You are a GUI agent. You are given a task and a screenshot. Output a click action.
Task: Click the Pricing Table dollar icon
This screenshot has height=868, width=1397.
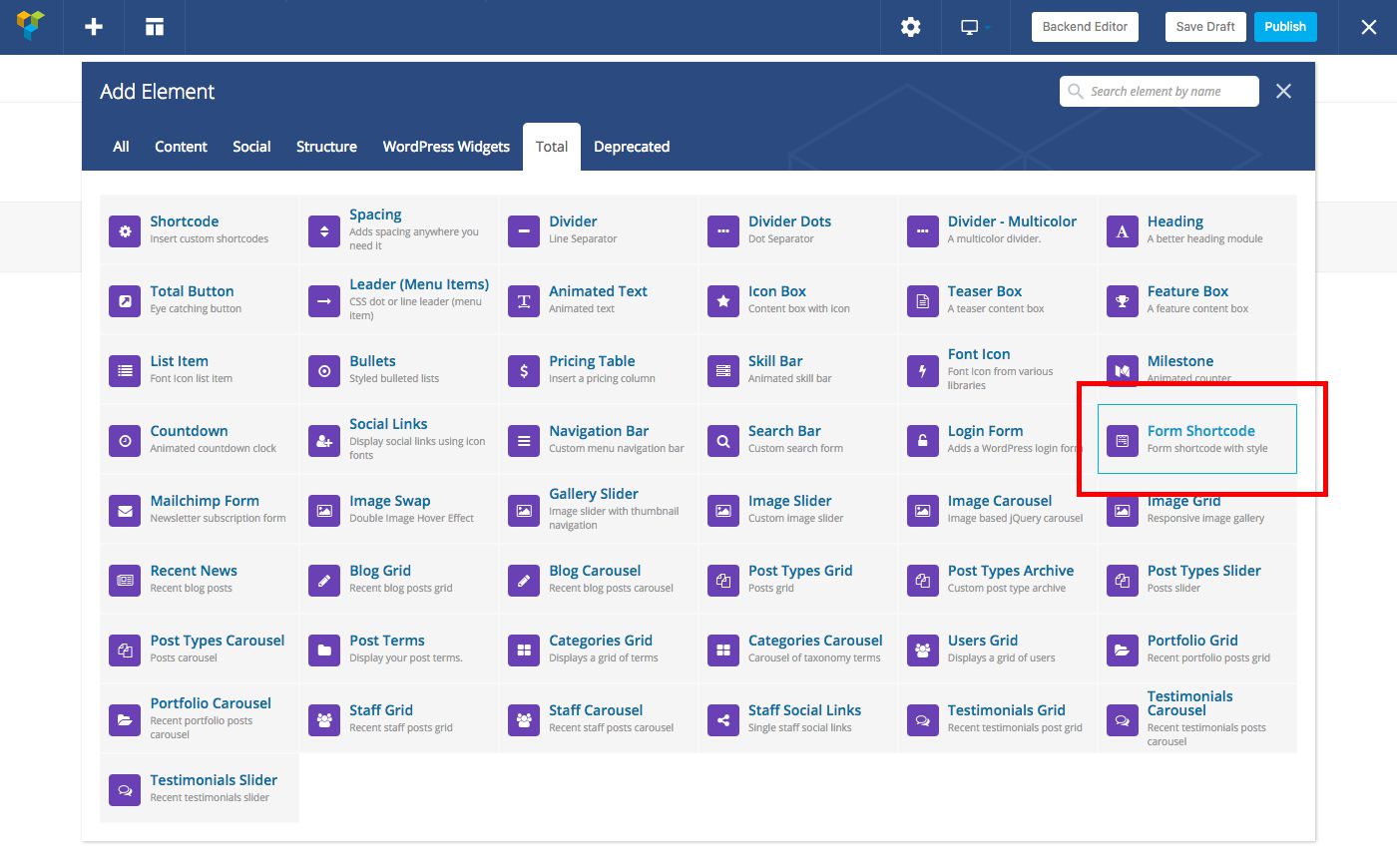click(x=524, y=370)
